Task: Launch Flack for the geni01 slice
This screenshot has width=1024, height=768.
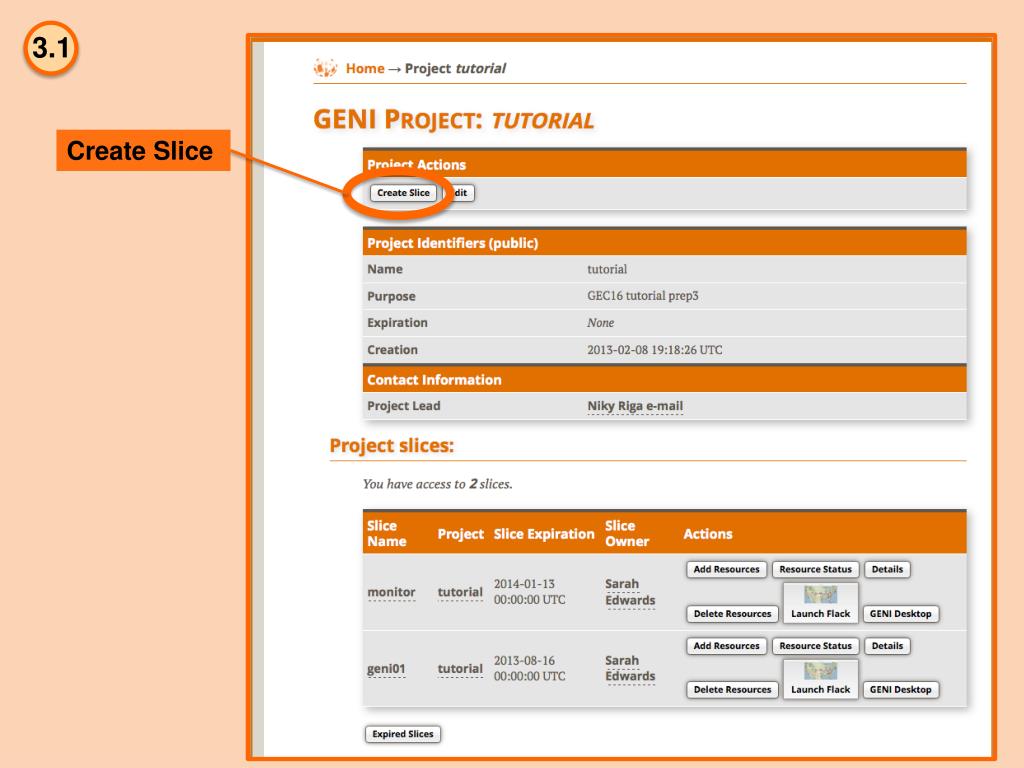Action: [820, 679]
